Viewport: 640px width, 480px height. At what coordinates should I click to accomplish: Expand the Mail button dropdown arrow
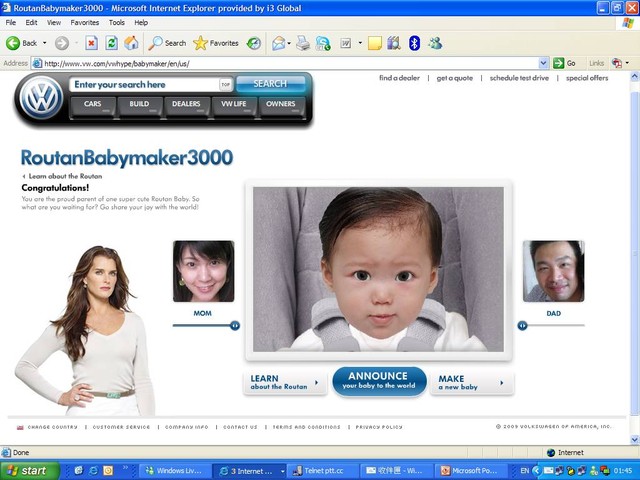[x=289, y=43]
